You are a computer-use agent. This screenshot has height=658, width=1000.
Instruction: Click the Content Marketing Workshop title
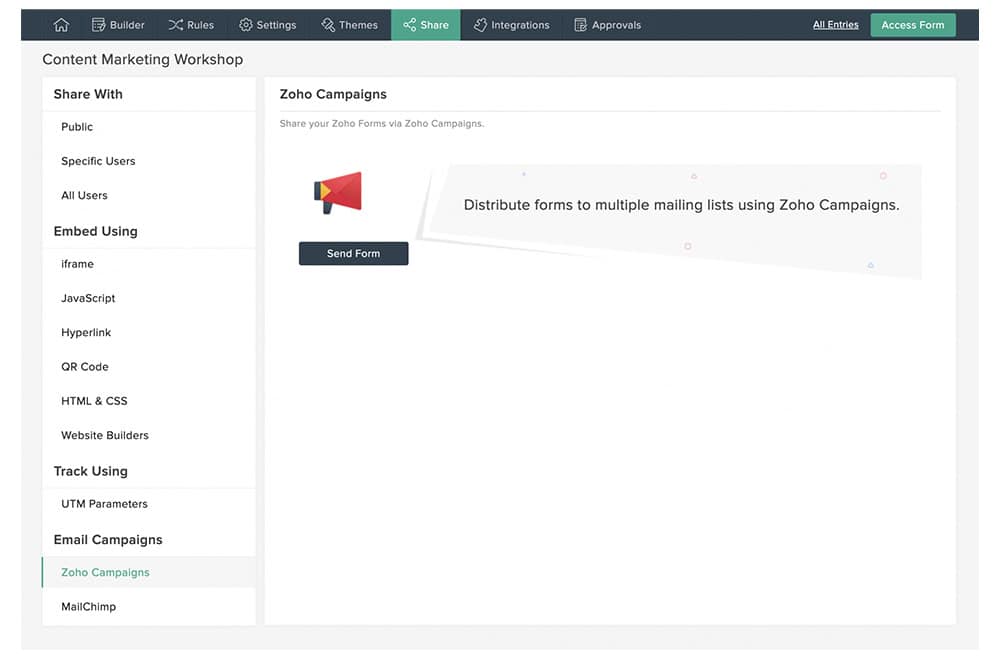point(143,59)
